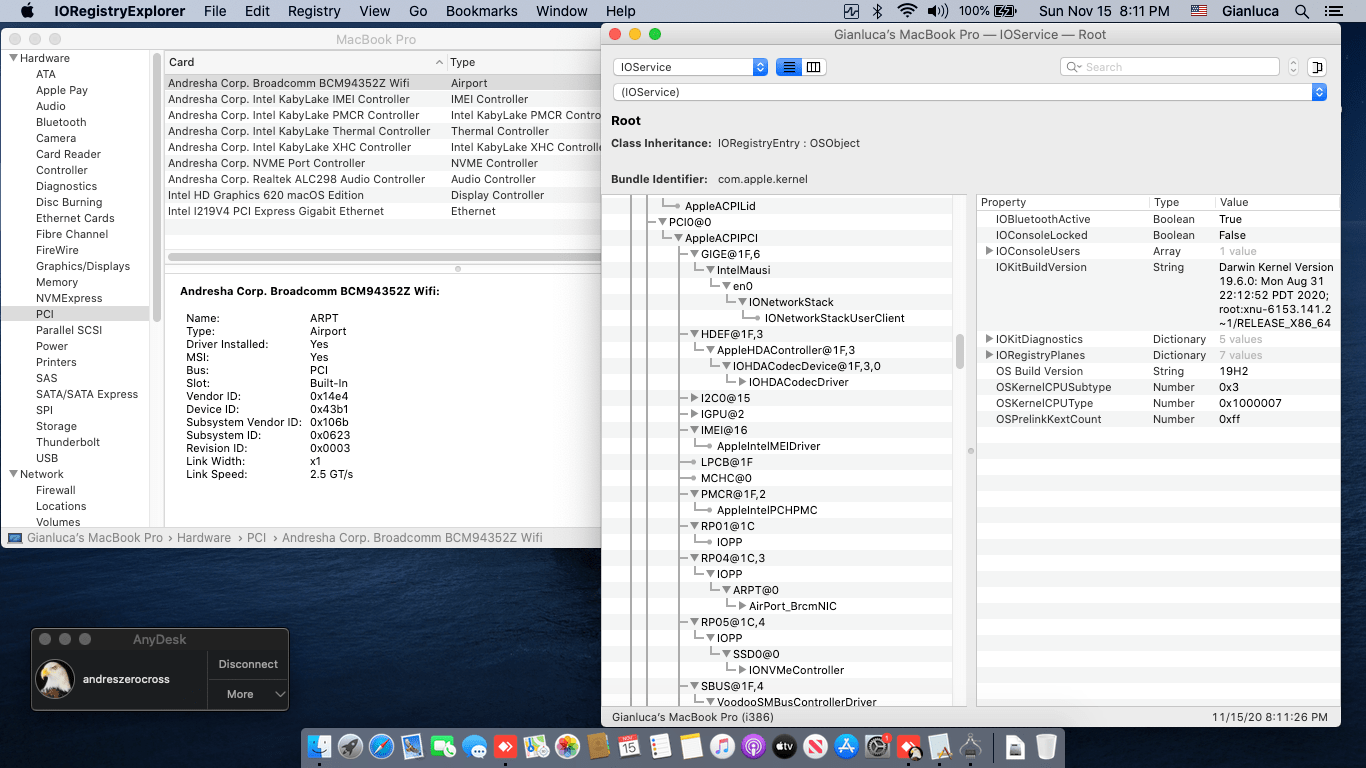The width and height of the screenshot is (1366, 768).
Task: Collapse the Hardware section in the sidebar
Action: point(13,58)
